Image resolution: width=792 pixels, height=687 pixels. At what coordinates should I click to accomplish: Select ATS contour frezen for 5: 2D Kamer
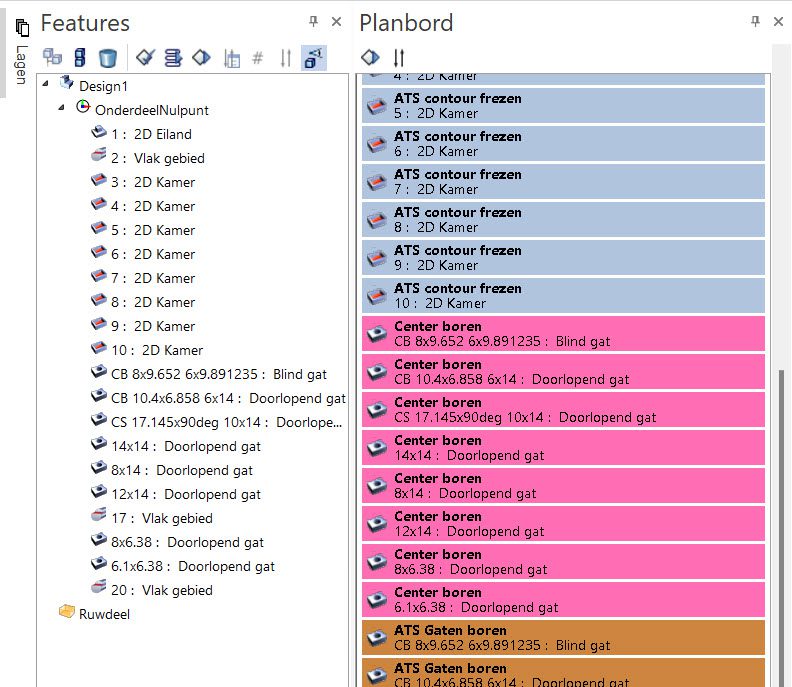pyautogui.click(x=563, y=106)
